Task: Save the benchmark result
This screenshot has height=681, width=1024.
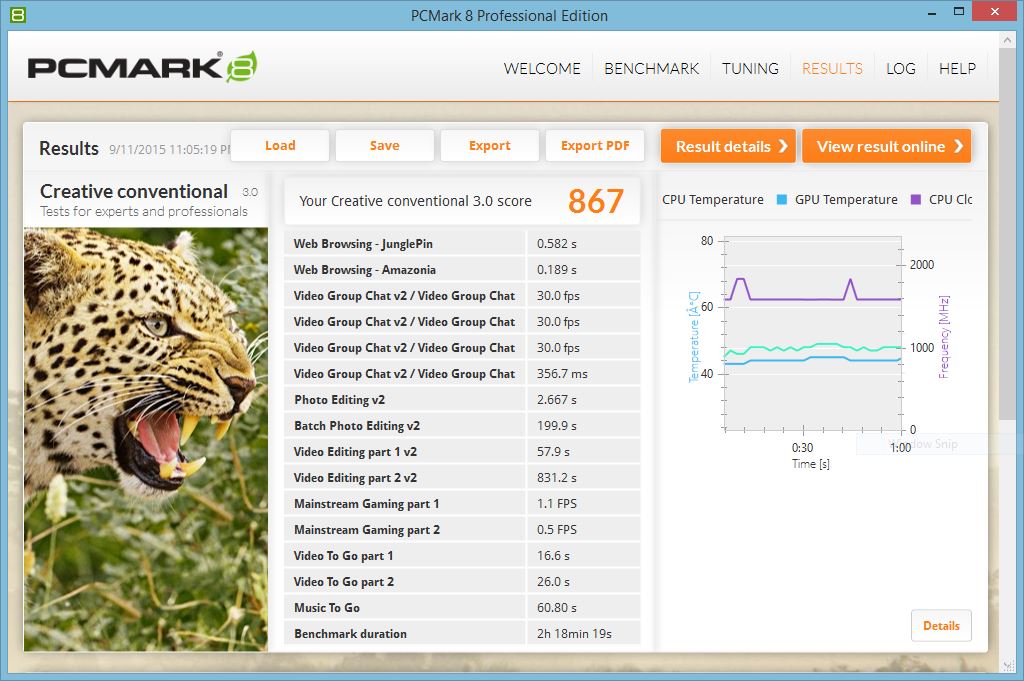Action: click(x=384, y=146)
